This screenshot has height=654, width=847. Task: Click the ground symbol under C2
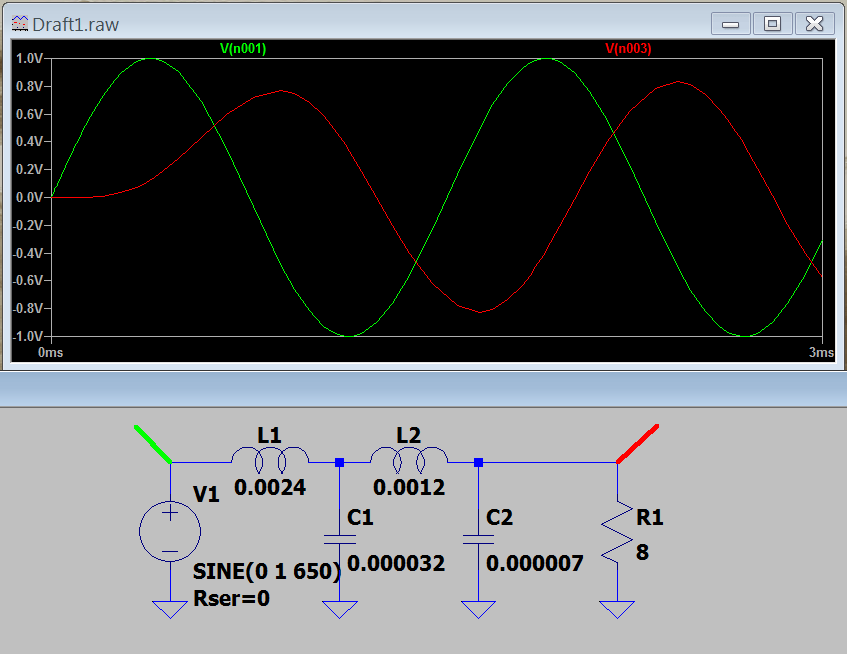[x=478, y=610]
